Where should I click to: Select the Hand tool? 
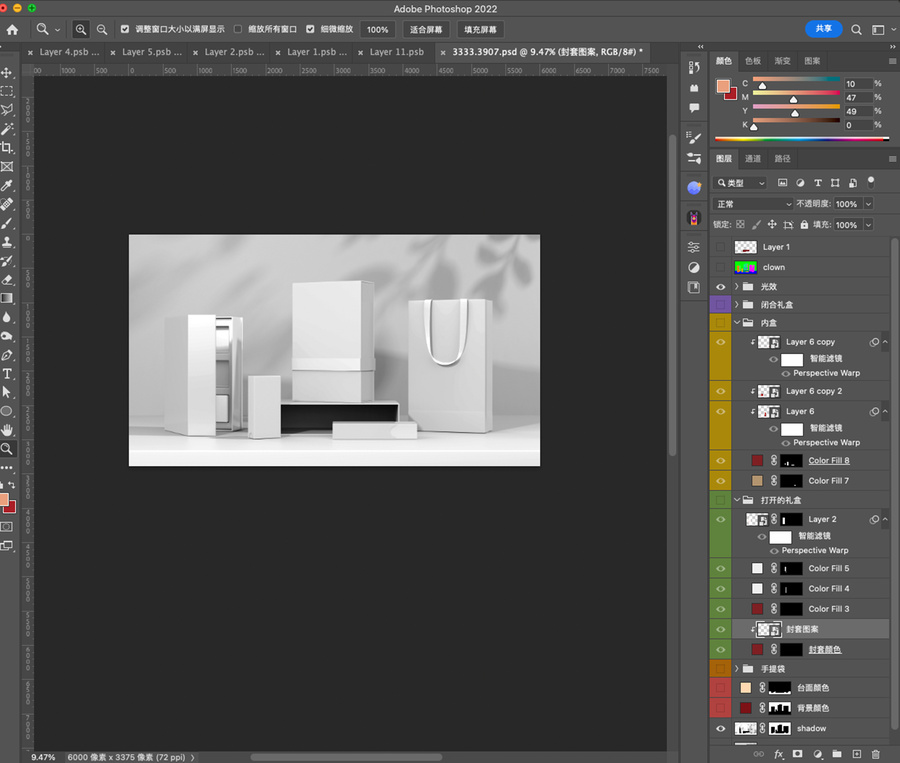[x=7, y=430]
